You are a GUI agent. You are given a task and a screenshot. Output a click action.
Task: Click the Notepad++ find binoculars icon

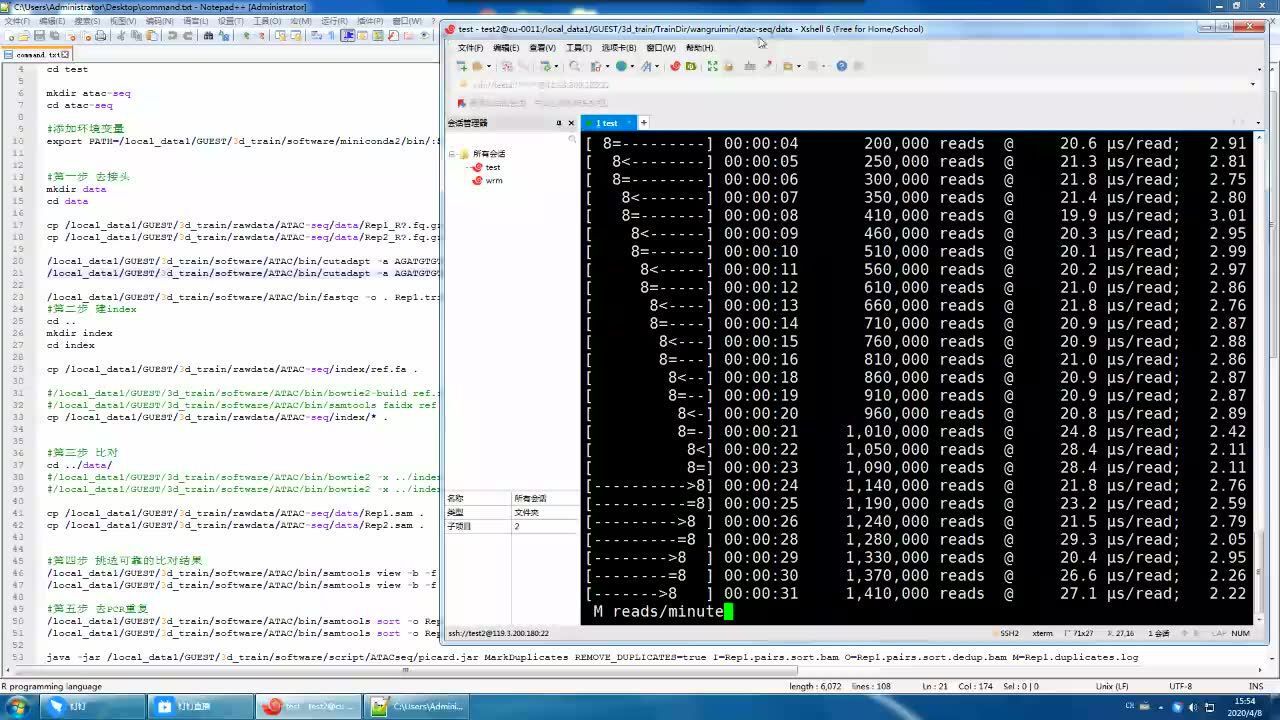point(208,35)
